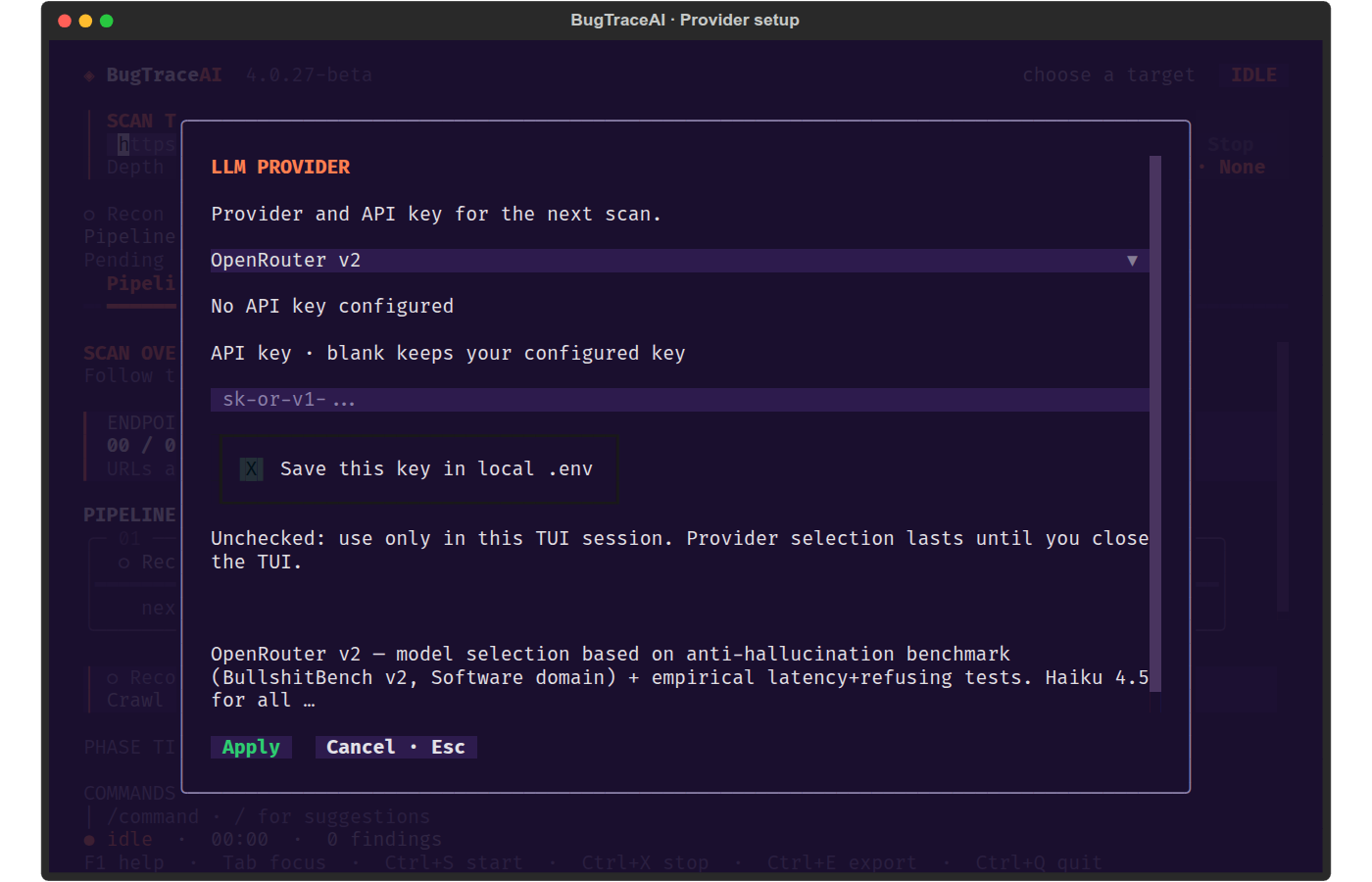Click the red idle status dot icon
1372x882 pixels.
pos(89,840)
